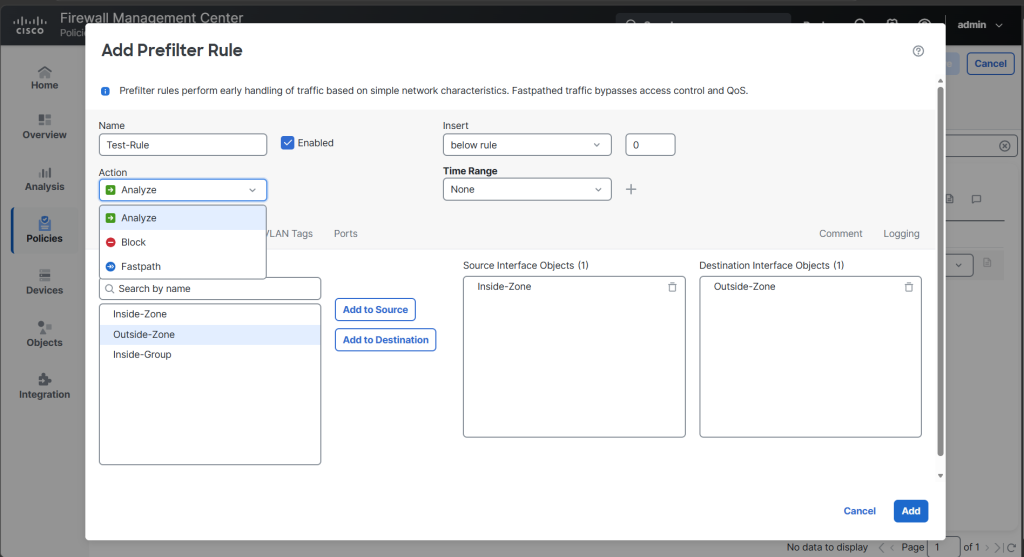Delete Outside-Zone from Destination Interface Objects
Image resolution: width=1024 pixels, height=557 pixels.
click(908, 287)
